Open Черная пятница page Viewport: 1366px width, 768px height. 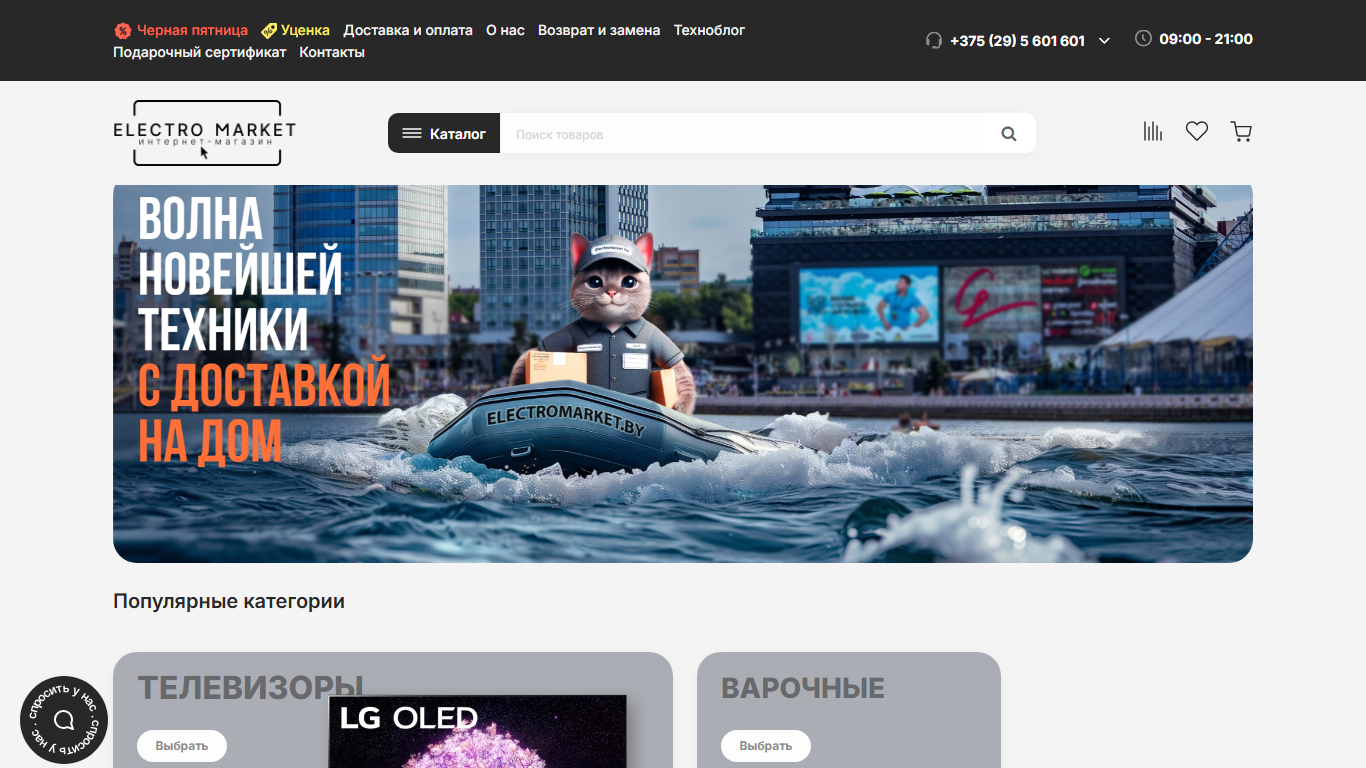point(192,30)
